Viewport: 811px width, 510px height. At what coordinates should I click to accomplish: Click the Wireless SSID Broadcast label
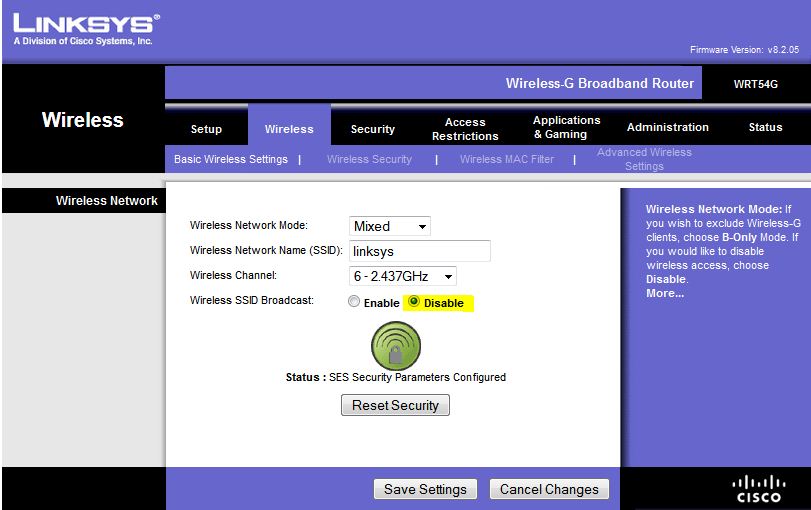pyautogui.click(x=252, y=300)
